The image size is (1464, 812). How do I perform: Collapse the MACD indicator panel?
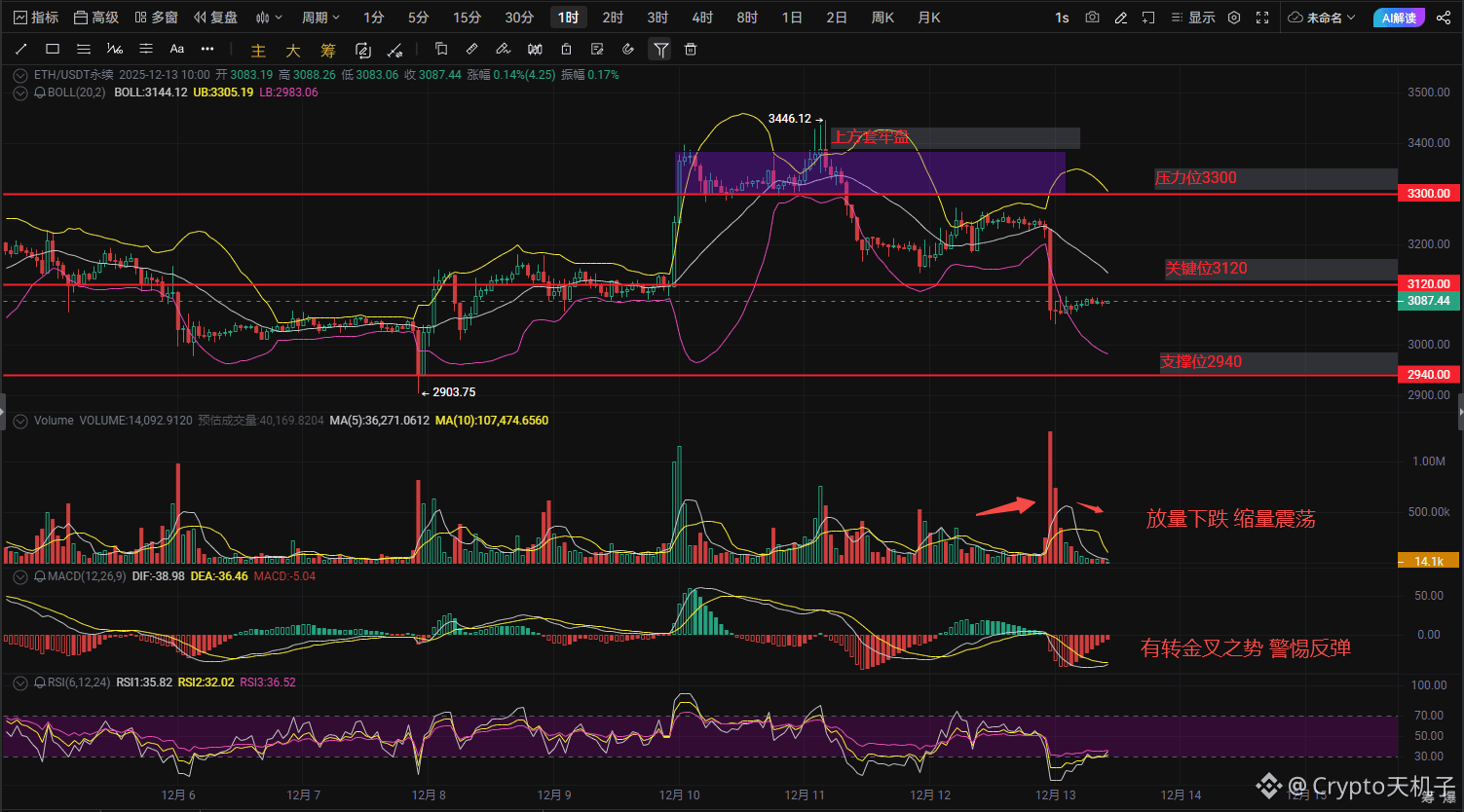tap(19, 576)
